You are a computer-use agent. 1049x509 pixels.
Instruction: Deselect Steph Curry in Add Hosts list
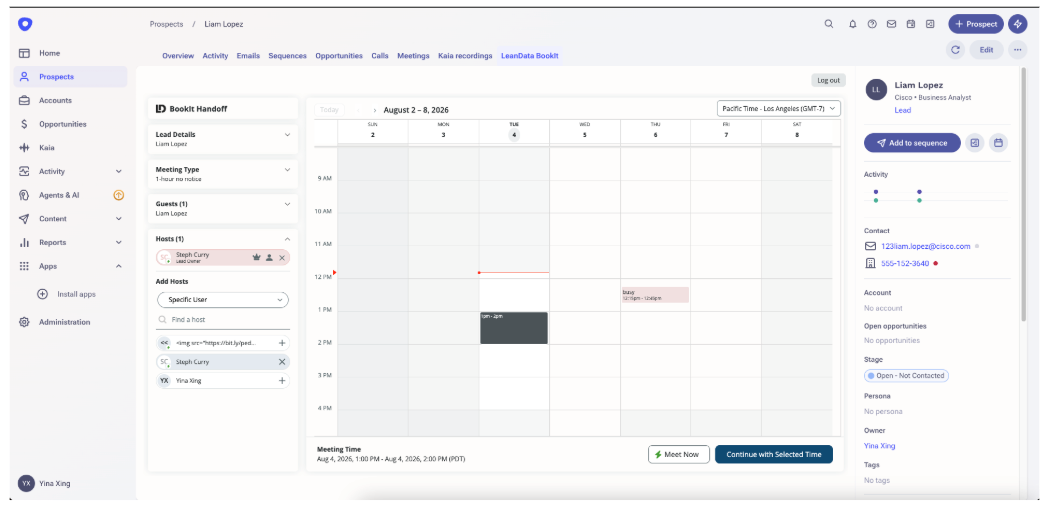(x=282, y=362)
